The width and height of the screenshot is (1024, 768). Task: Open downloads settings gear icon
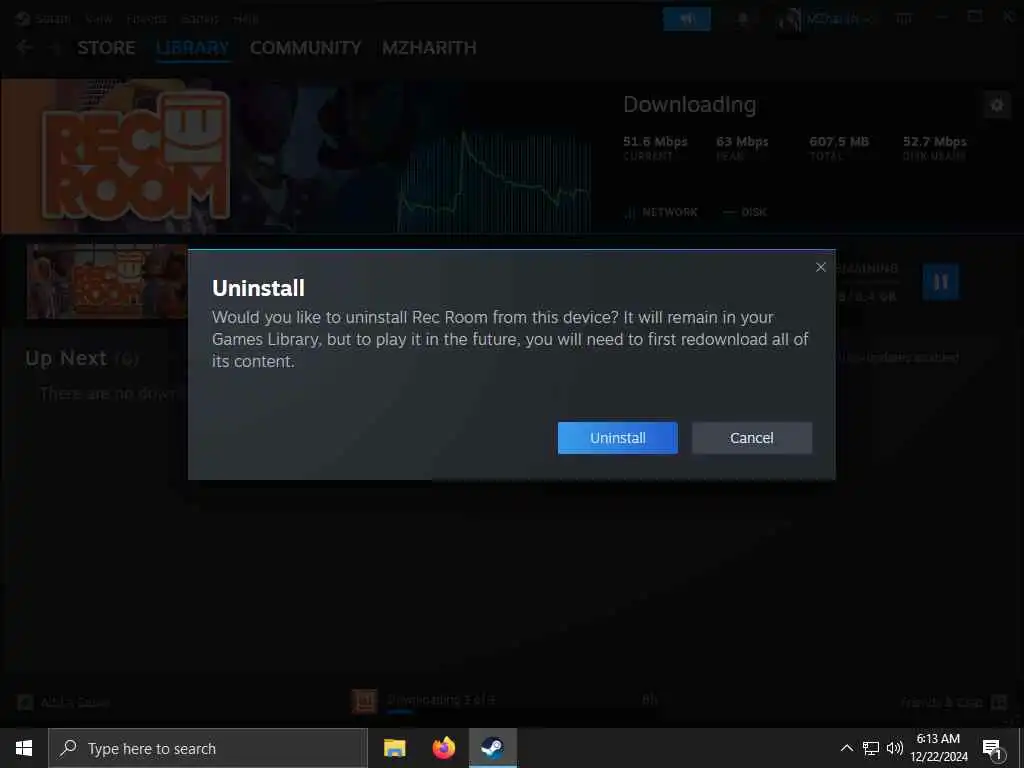tap(997, 105)
